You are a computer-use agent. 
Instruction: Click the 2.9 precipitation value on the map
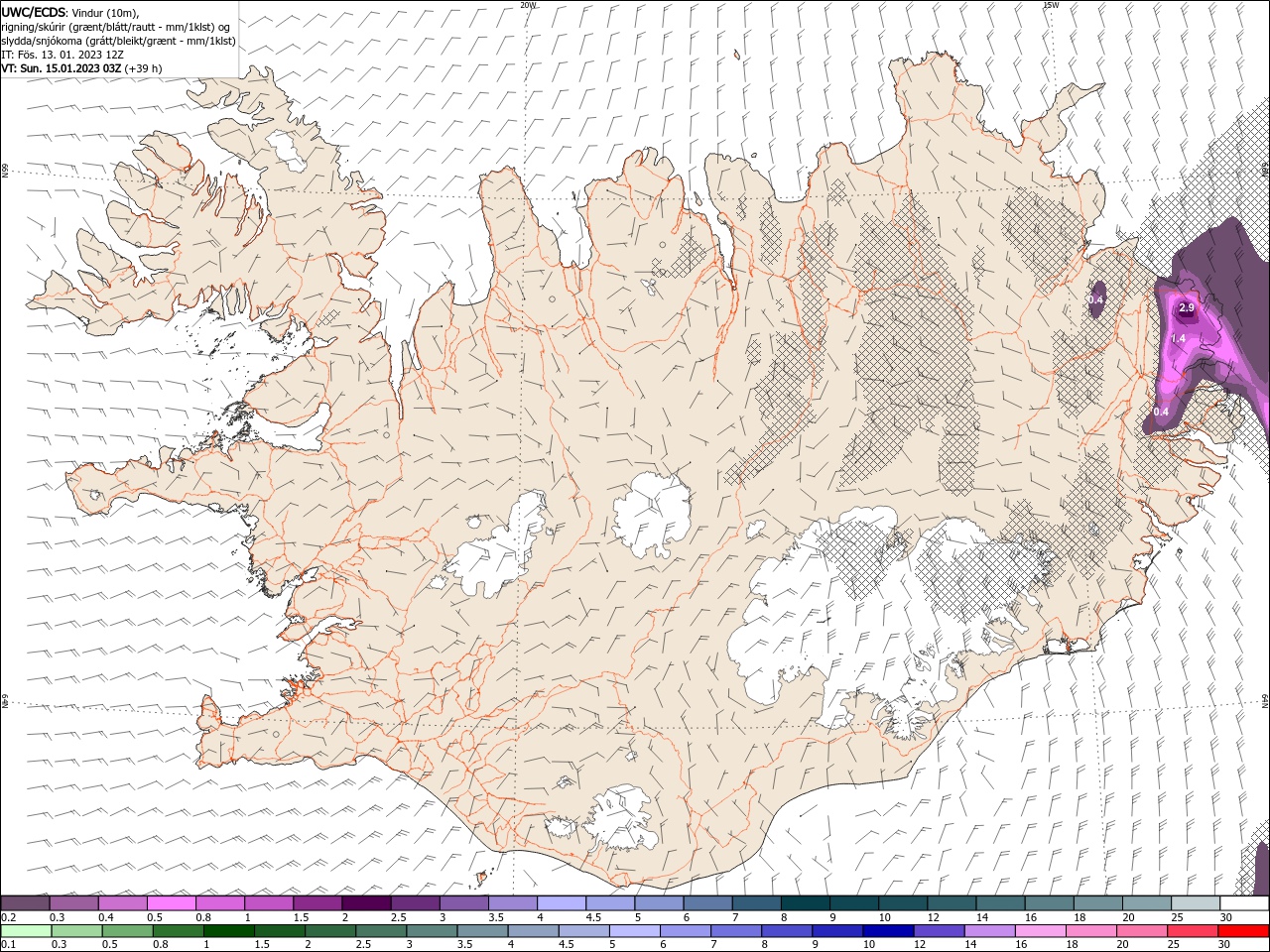click(1187, 308)
